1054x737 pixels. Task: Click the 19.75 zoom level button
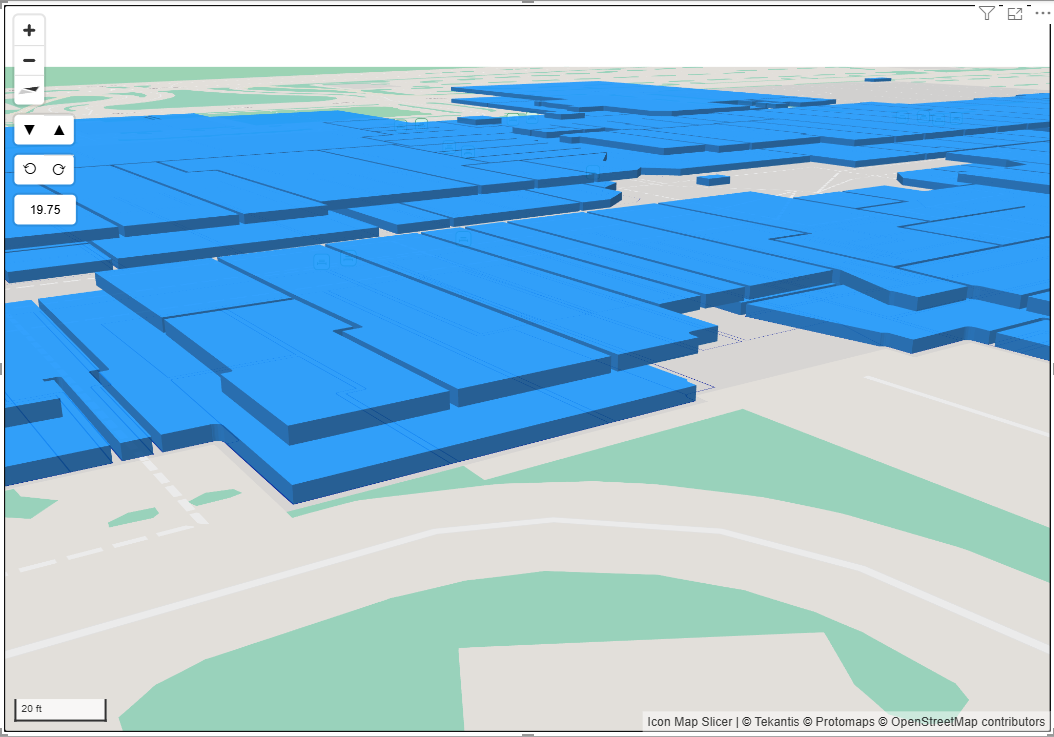(44, 209)
